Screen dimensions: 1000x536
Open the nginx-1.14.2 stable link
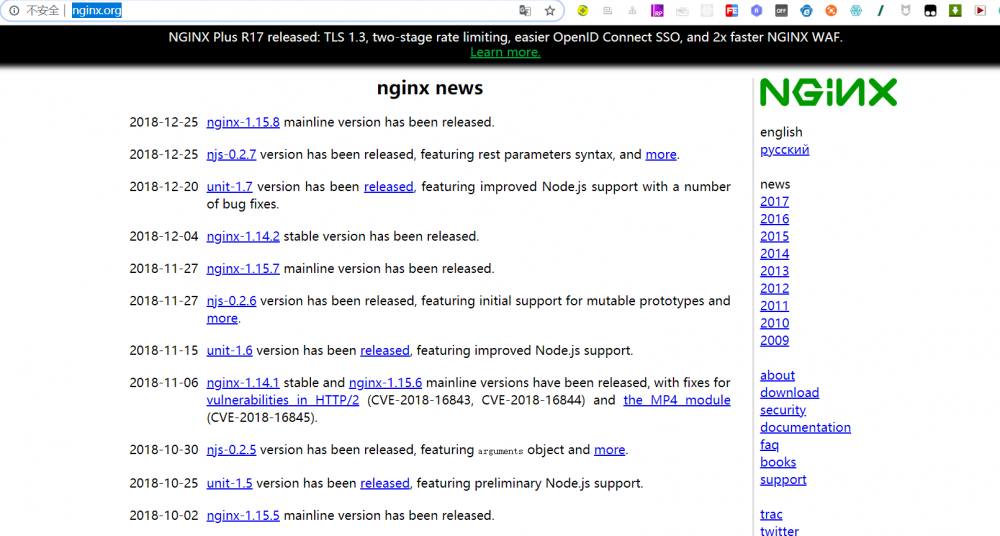243,236
